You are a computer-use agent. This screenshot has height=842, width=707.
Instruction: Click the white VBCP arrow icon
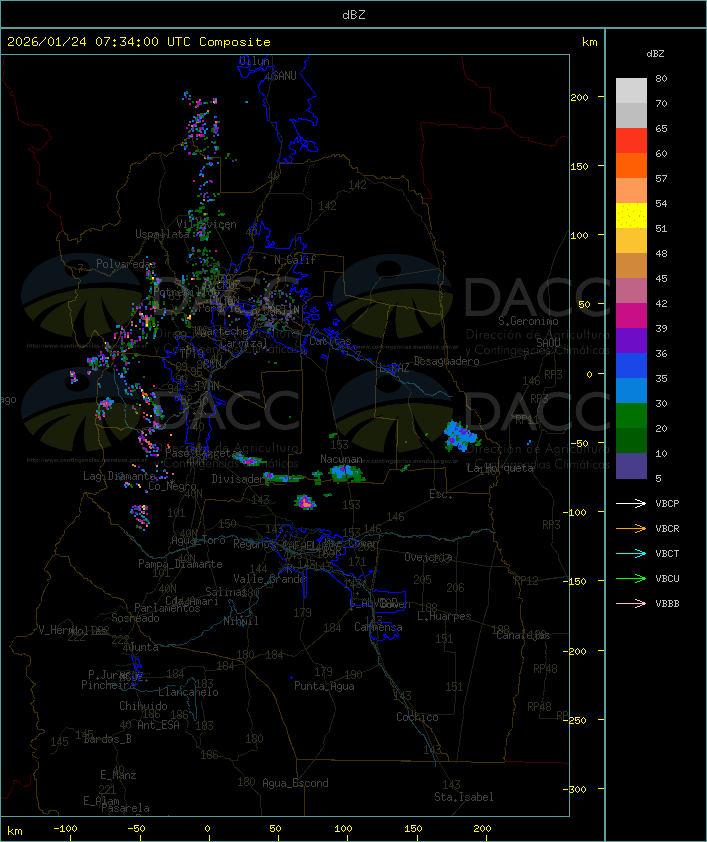[x=631, y=503]
